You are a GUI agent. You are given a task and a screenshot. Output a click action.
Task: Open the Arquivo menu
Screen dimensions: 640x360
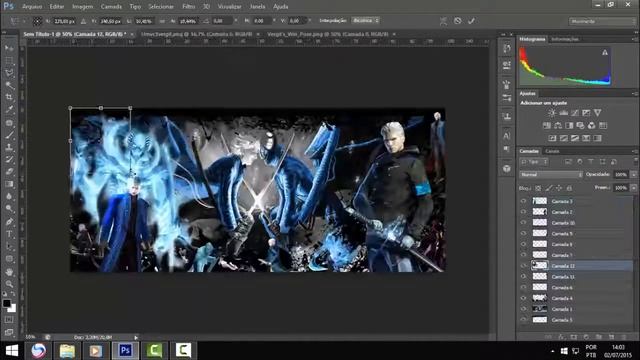(x=32, y=7)
